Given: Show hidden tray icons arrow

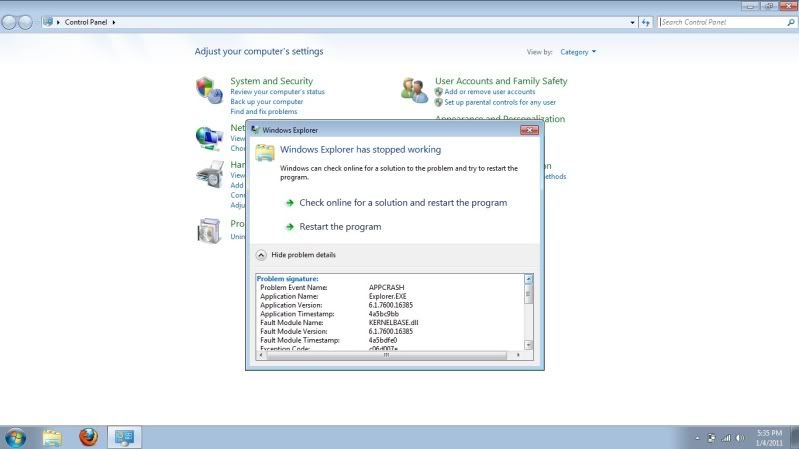Looking at the screenshot, I should [x=698, y=438].
